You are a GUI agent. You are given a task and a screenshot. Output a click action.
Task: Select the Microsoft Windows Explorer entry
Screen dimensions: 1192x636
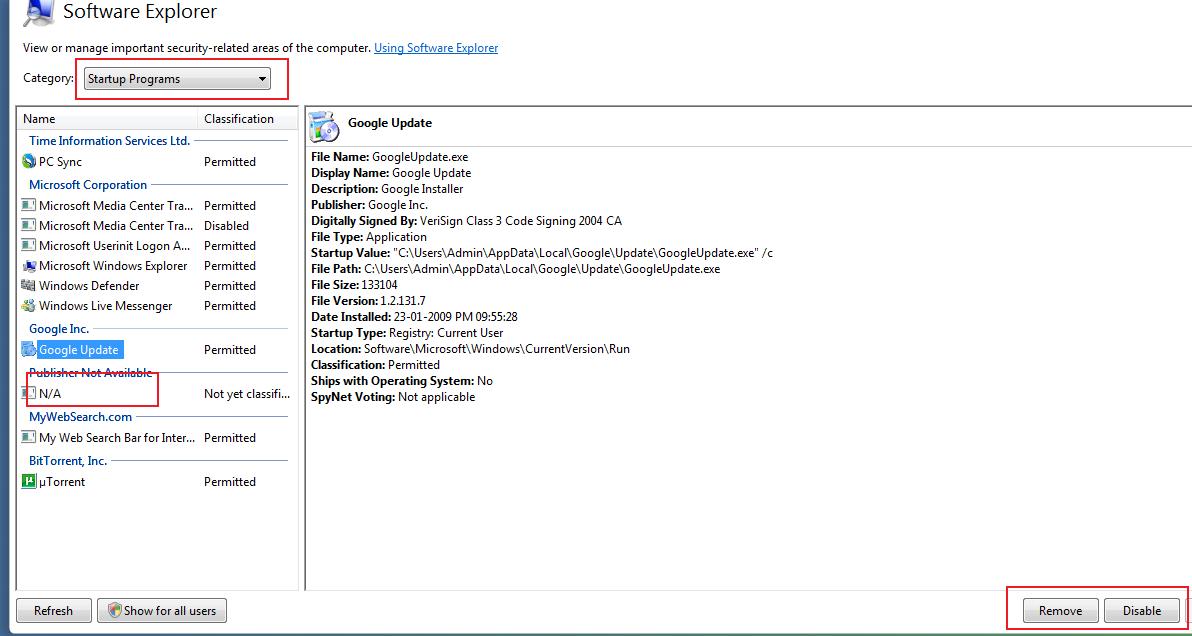pos(113,266)
